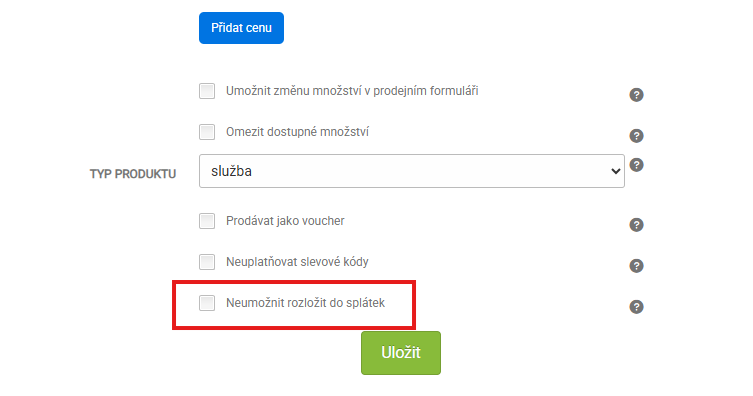
Task: Open the product type select showing služba
Action: pos(412,171)
